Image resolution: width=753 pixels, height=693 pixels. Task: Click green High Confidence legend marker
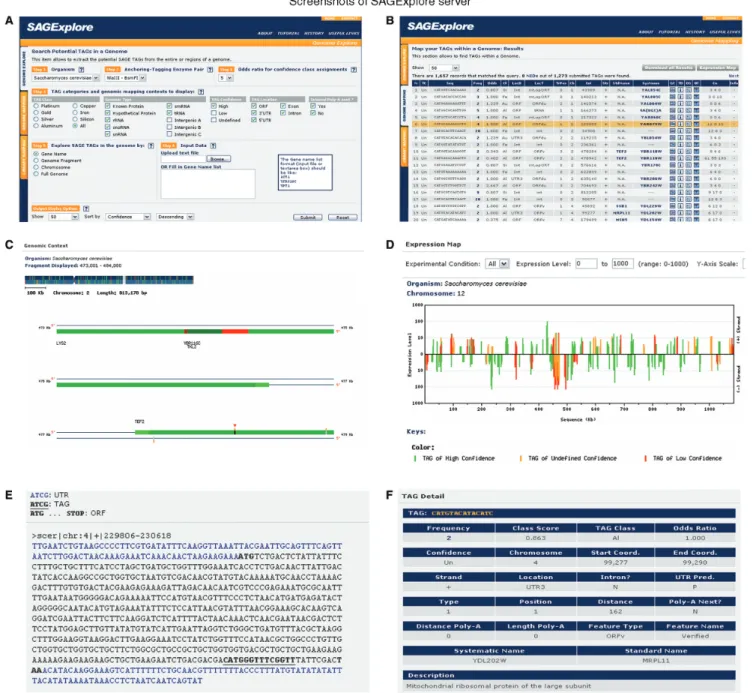point(415,459)
